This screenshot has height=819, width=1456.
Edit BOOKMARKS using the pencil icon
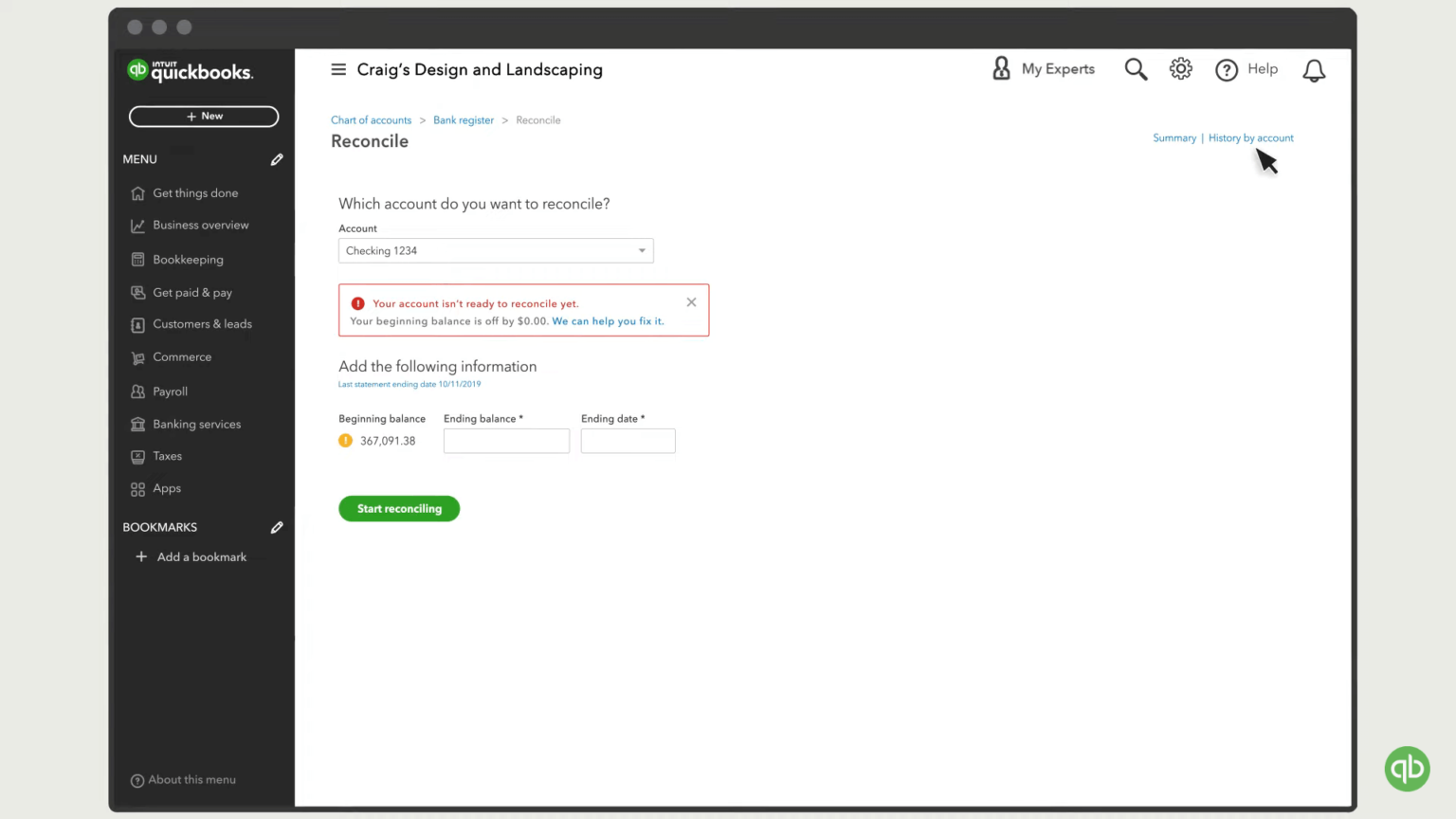[x=276, y=527]
